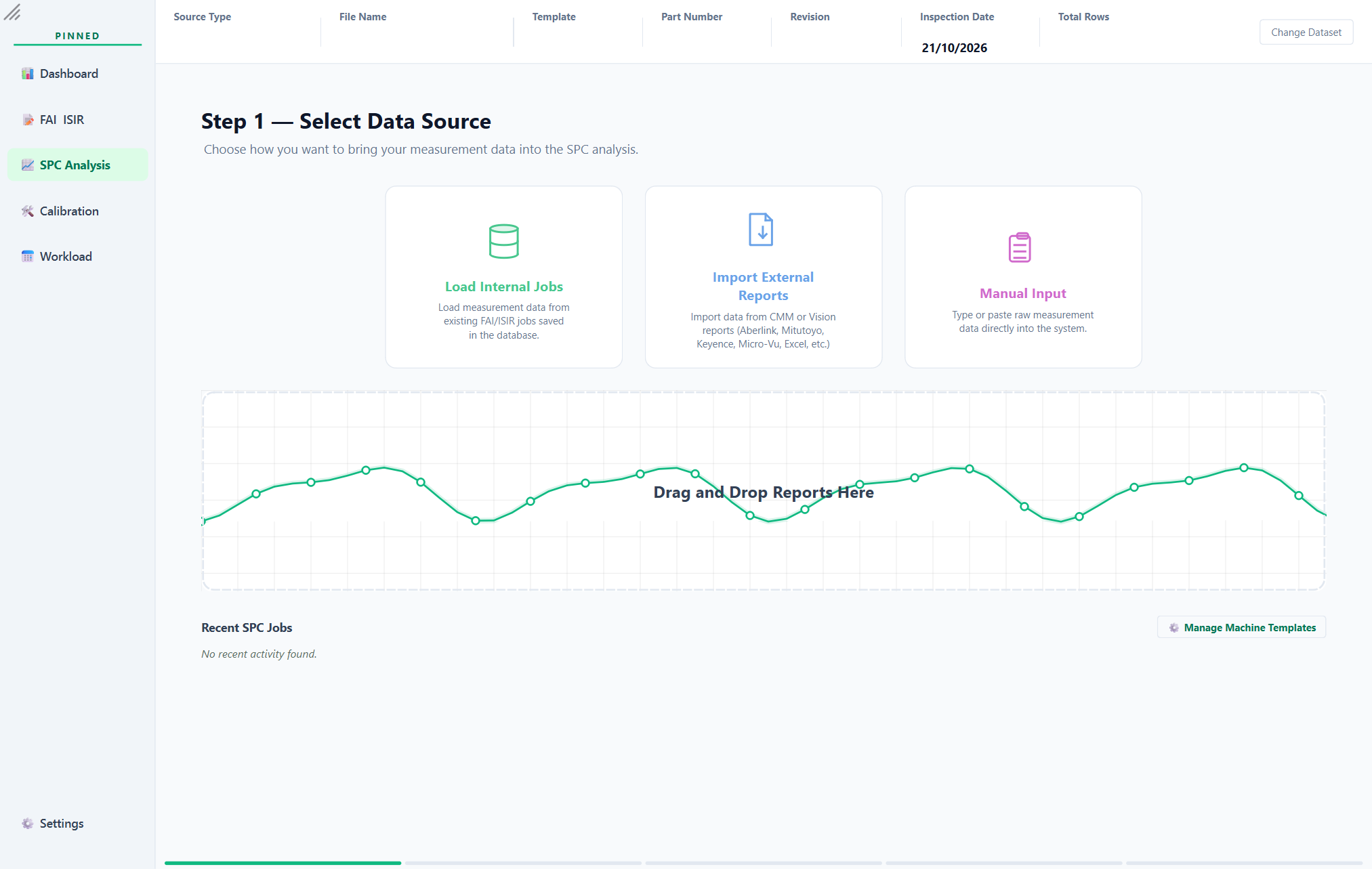Choose Manual Input title
The image size is (1372, 869).
point(1022,293)
